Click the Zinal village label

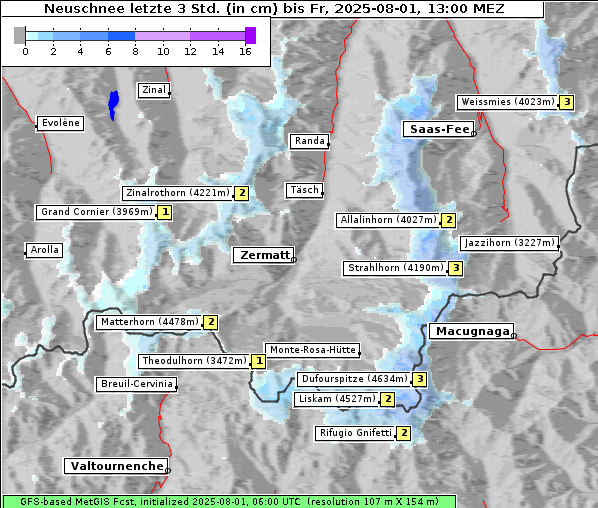(154, 90)
